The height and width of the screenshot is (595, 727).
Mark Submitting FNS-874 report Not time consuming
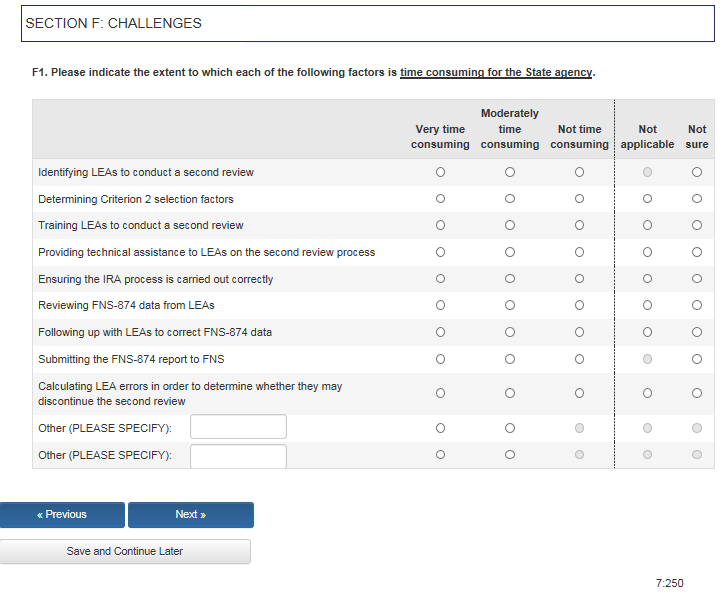(x=579, y=358)
